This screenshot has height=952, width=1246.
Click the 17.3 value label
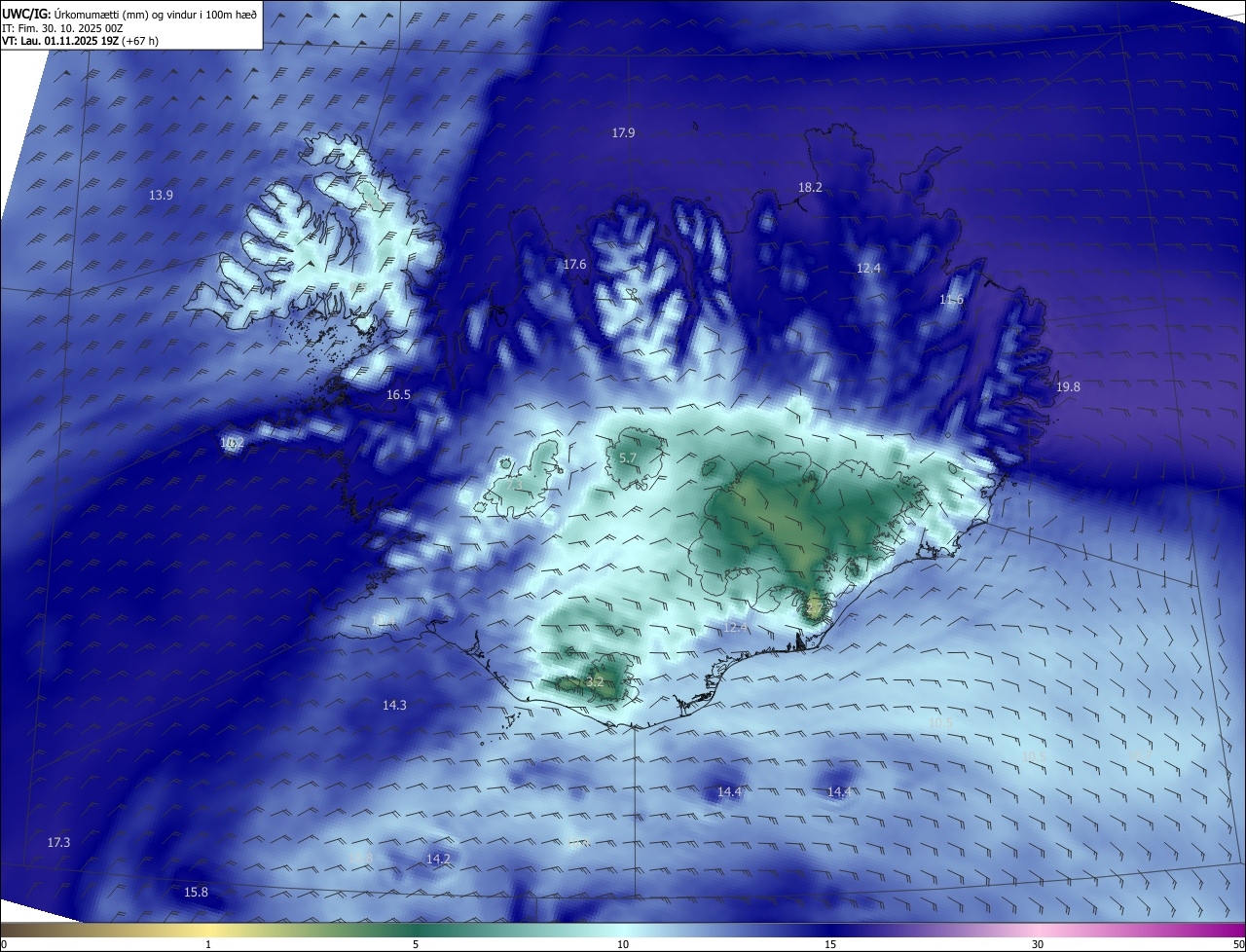point(58,842)
